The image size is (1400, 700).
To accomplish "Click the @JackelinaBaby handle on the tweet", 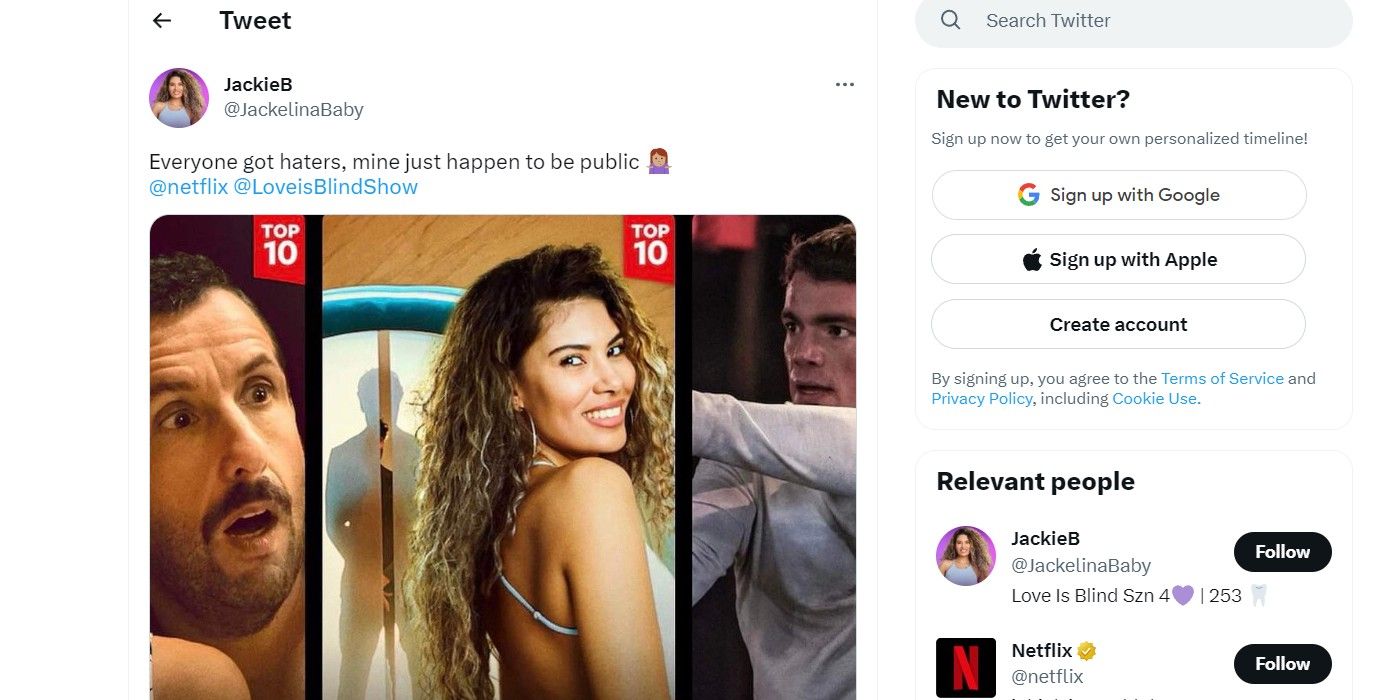I will (293, 110).
